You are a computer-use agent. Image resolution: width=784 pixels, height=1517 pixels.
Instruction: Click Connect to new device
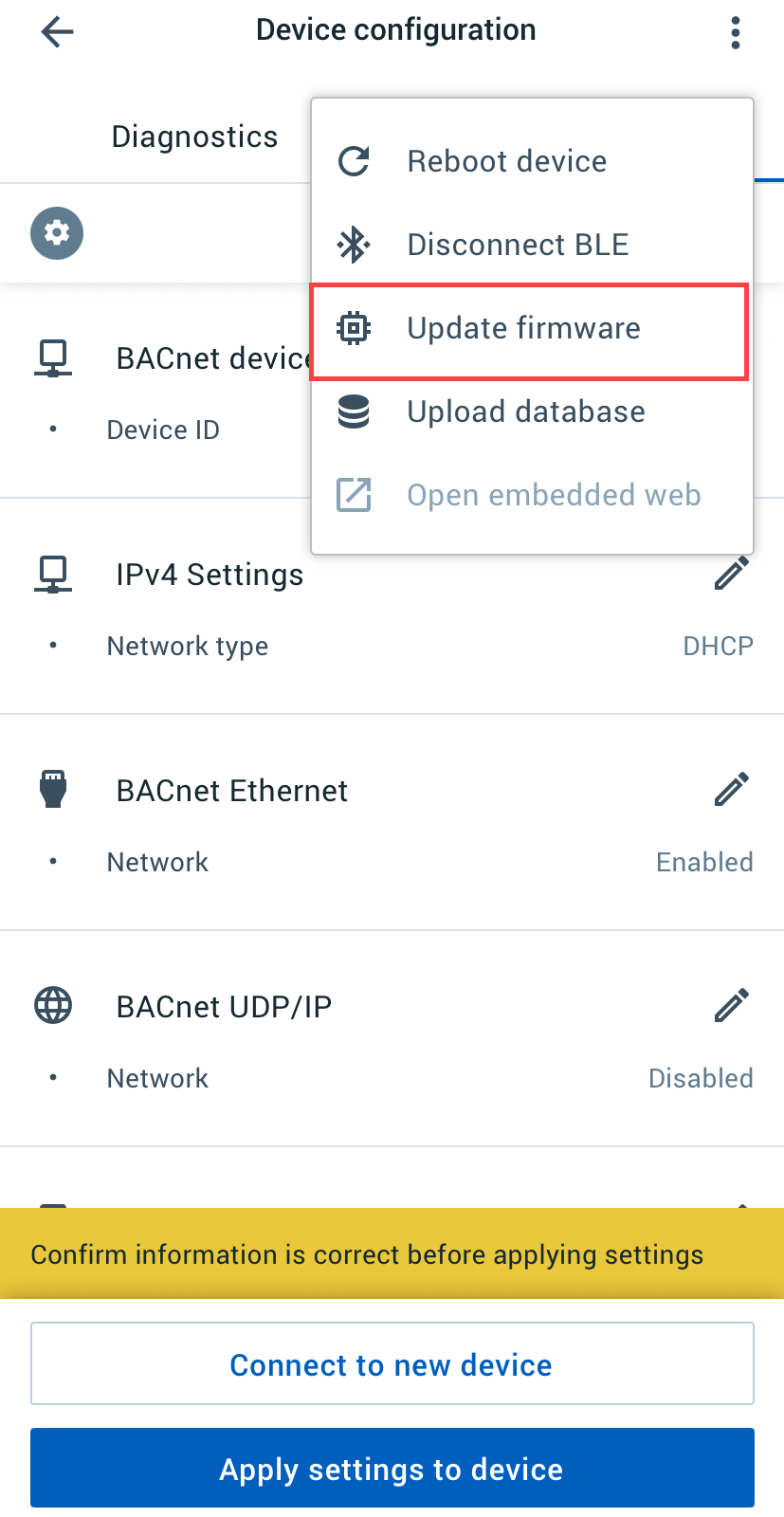click(391, 1364)
